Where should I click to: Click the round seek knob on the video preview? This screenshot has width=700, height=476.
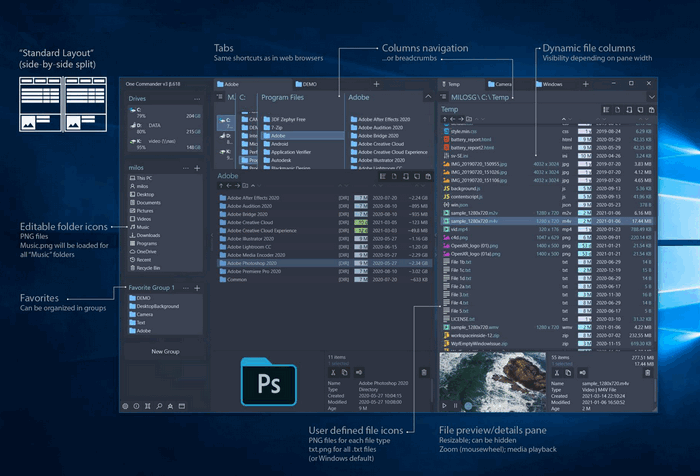point(468,405)
